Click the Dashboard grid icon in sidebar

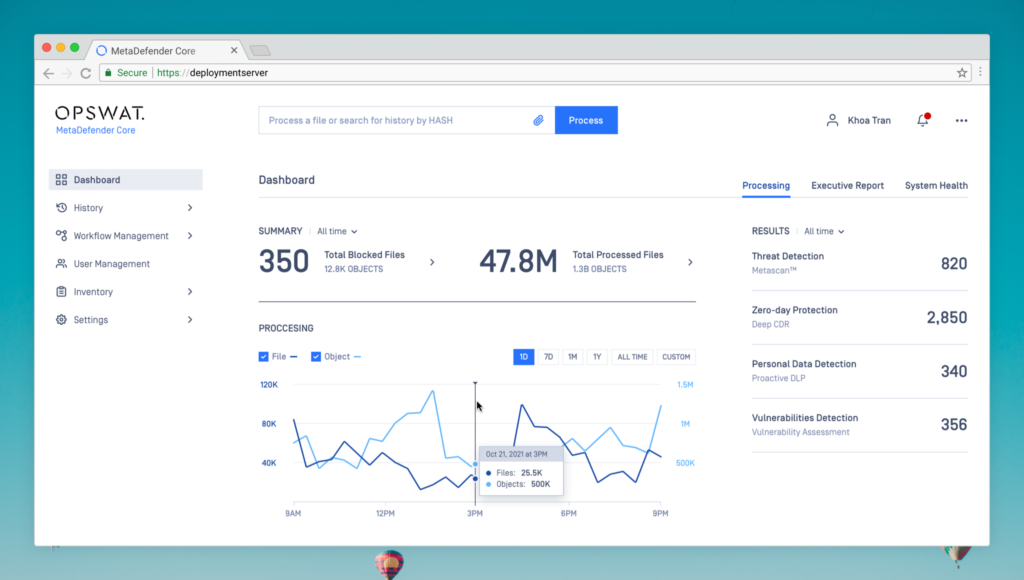click(x=61, y=180)
